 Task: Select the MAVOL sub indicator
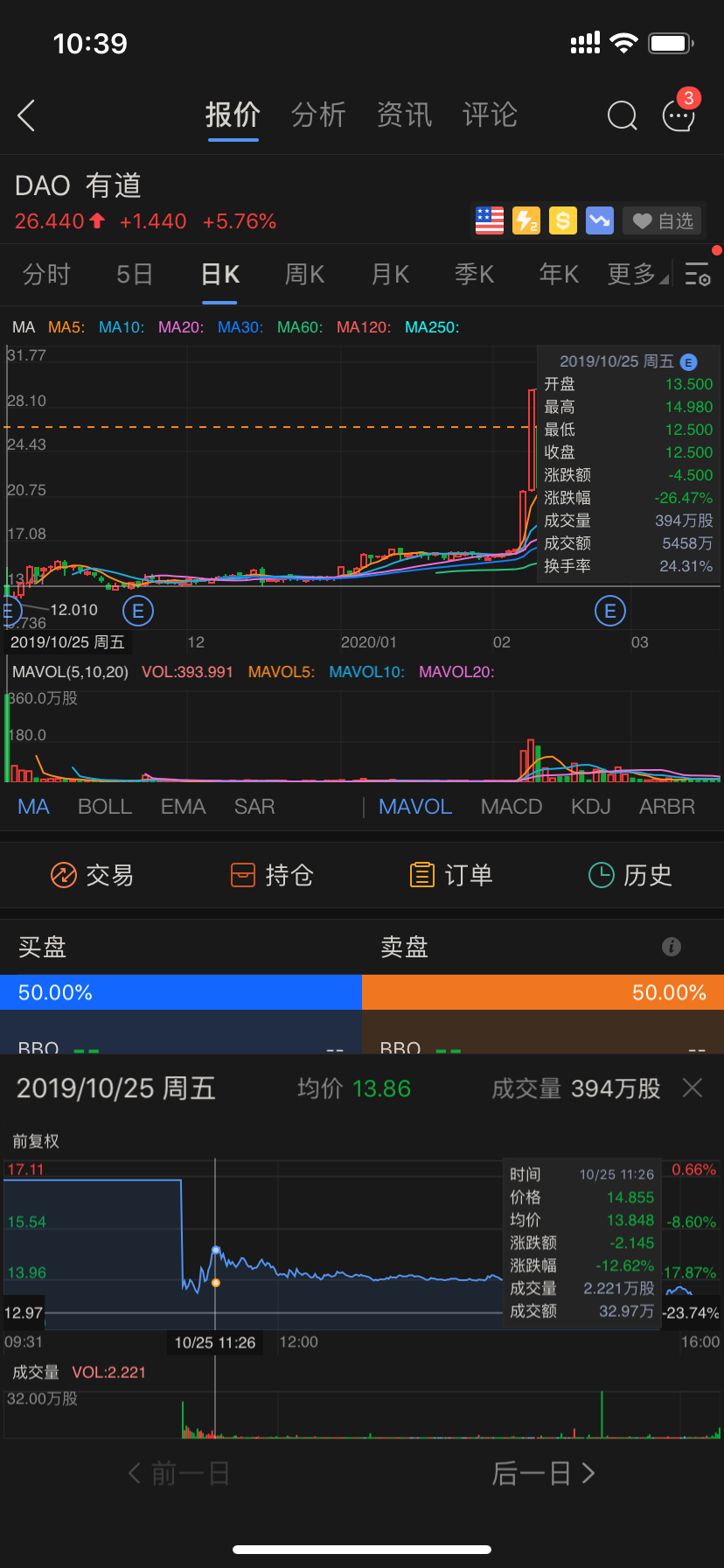(x=415, y=807)
